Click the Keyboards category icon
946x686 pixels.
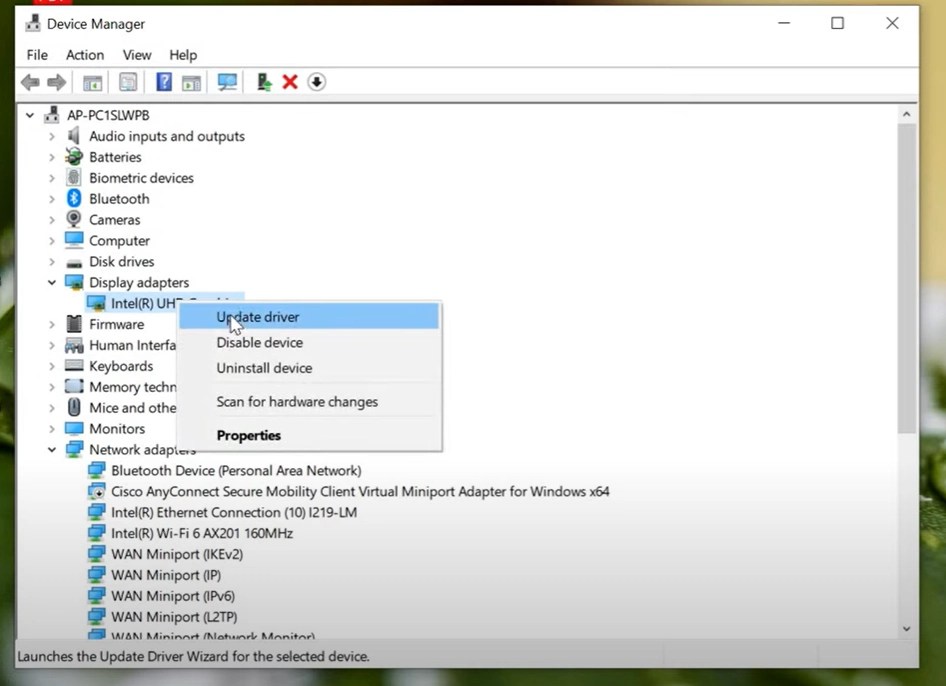tap(74, 366)
